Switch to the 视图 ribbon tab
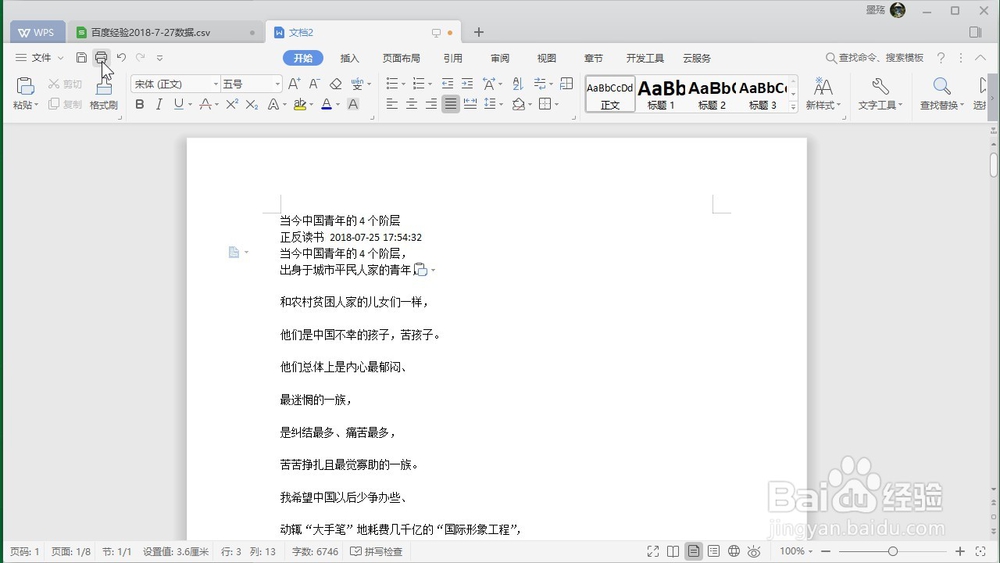 coord(547,58)
